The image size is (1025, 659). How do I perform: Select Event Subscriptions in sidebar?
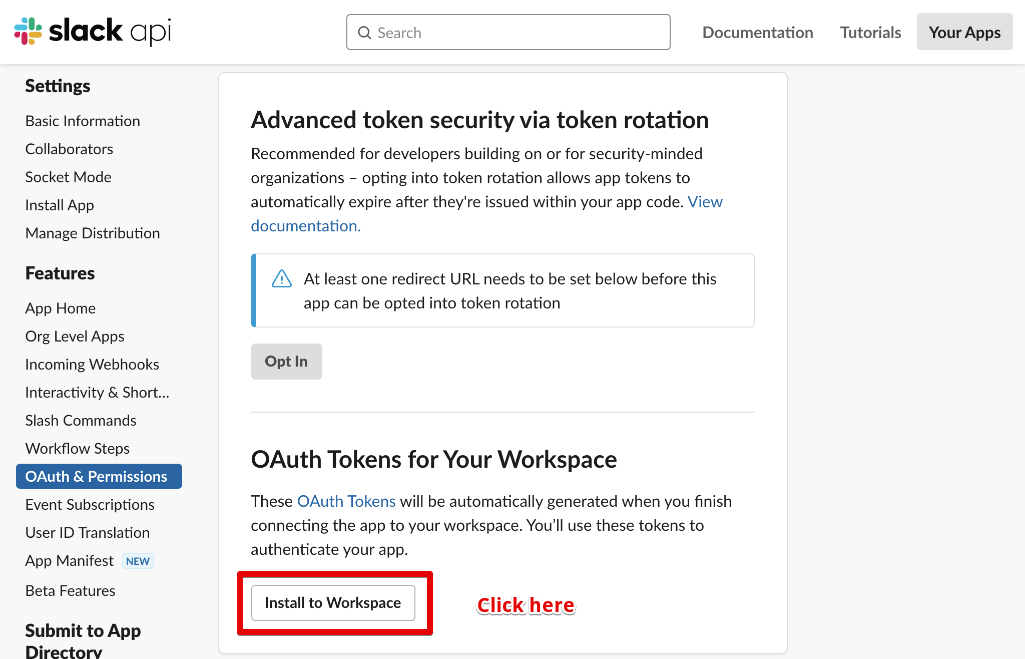click(90, 505)
